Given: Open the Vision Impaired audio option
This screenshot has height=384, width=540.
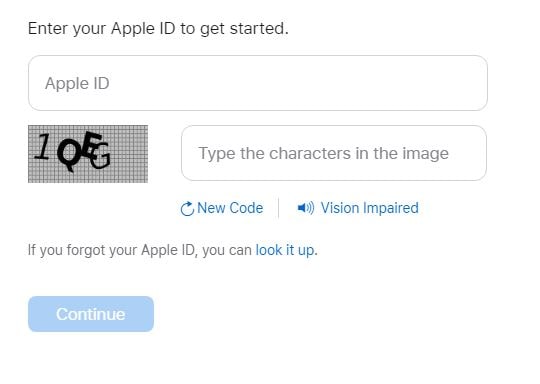Looking at the screenshot, I should [x=370, y=208].
